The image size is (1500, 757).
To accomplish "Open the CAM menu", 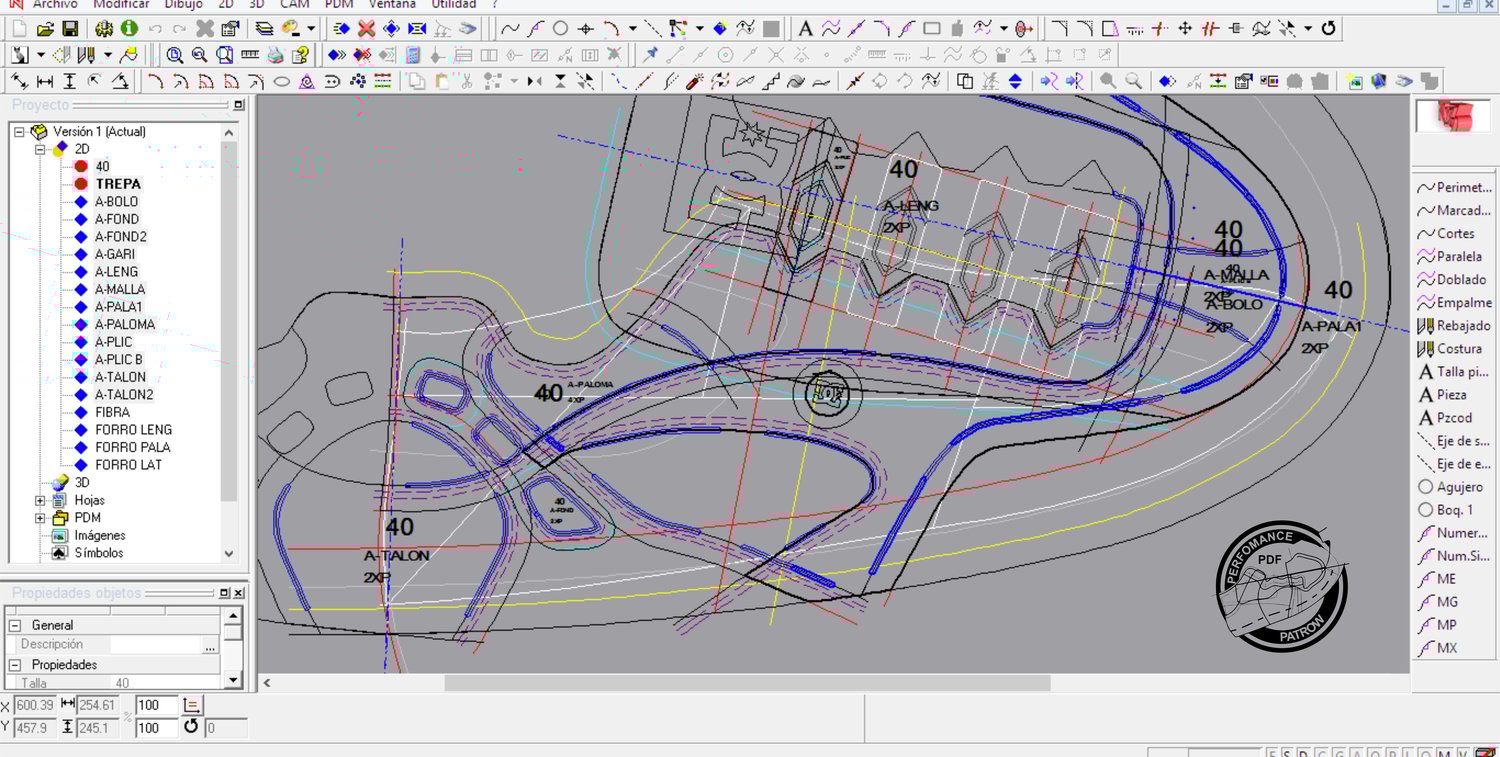I will pyautogui.click(x=294, y=4).
